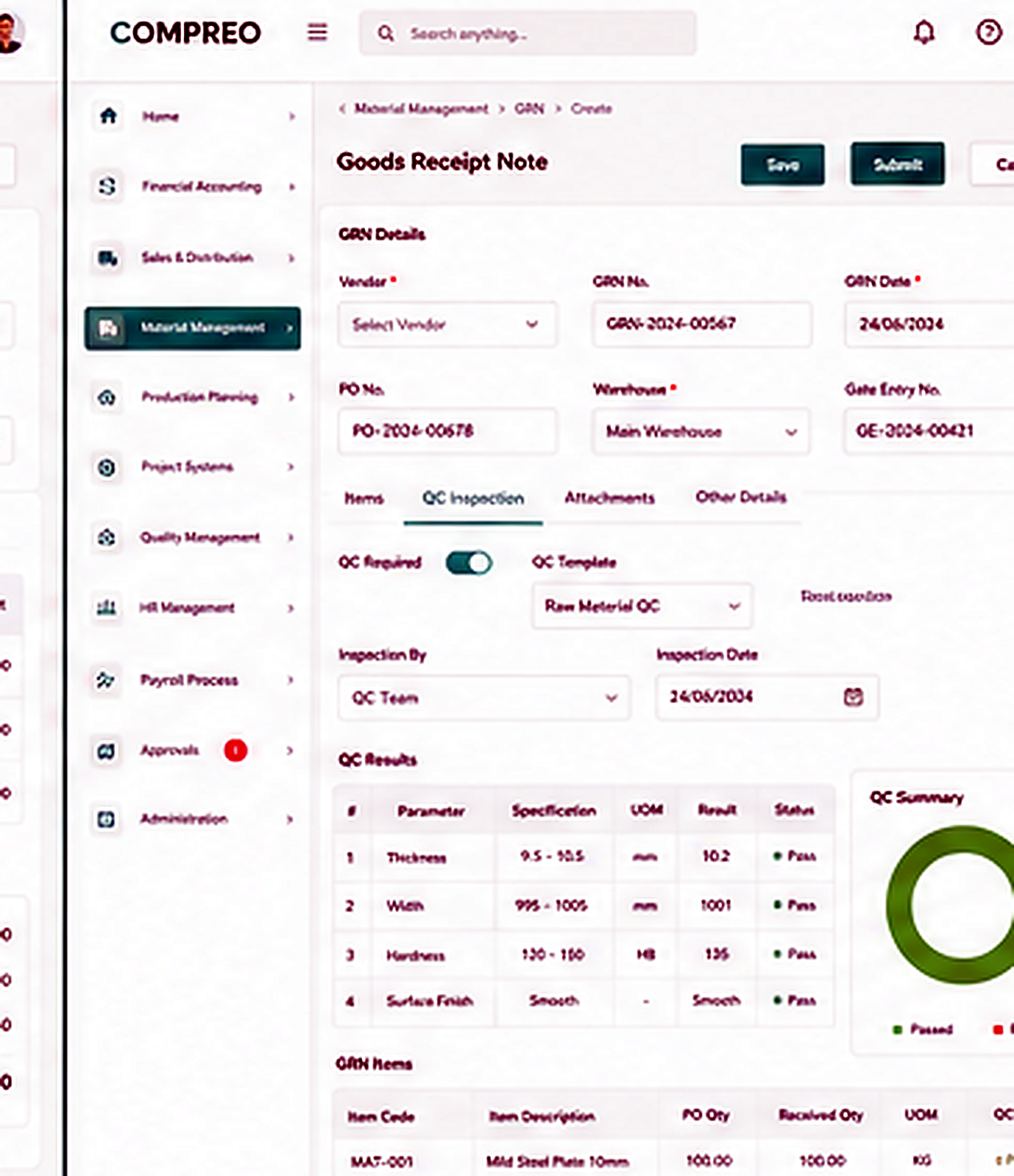This screenshot has width=1014, height=1176.
Task: Open the Main Warehouse dropdown
Action: [x=701, y=432]
